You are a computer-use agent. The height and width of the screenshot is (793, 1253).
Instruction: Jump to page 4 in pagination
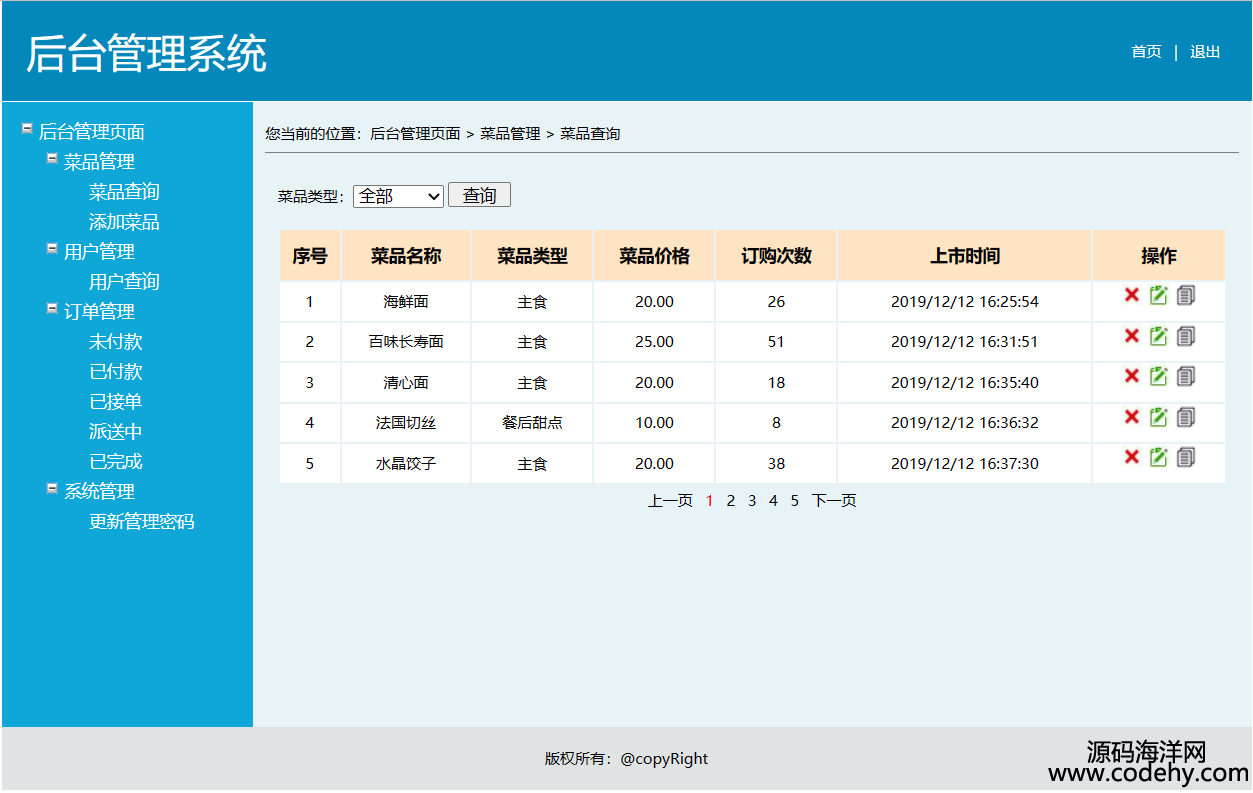[773, 501]
